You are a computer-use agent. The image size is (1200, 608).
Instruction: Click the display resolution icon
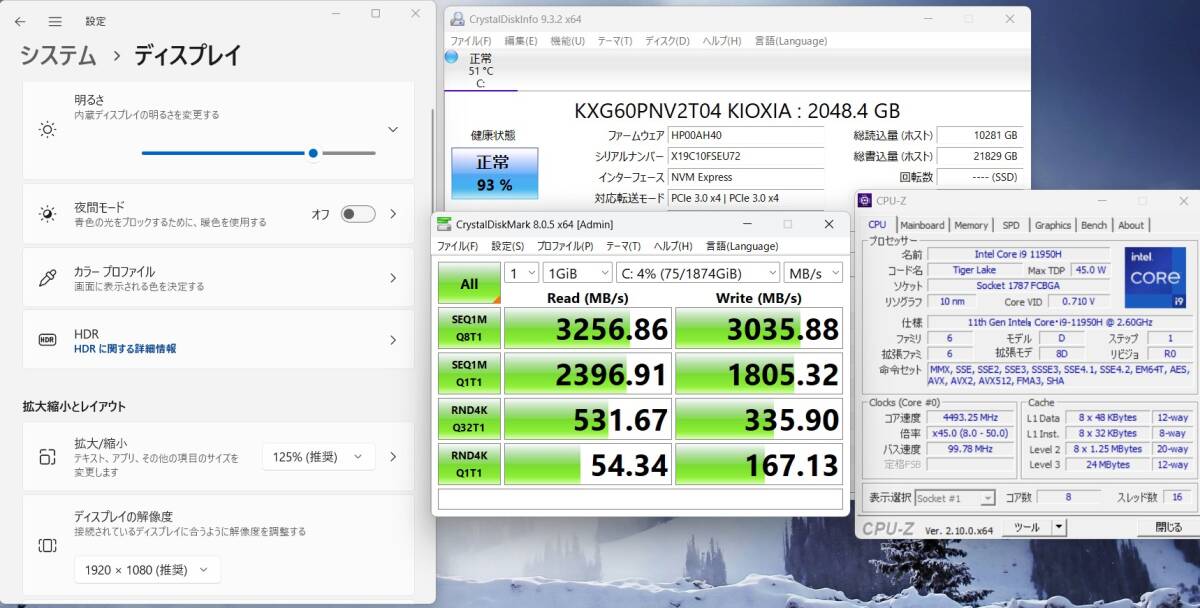pos(47,546)
